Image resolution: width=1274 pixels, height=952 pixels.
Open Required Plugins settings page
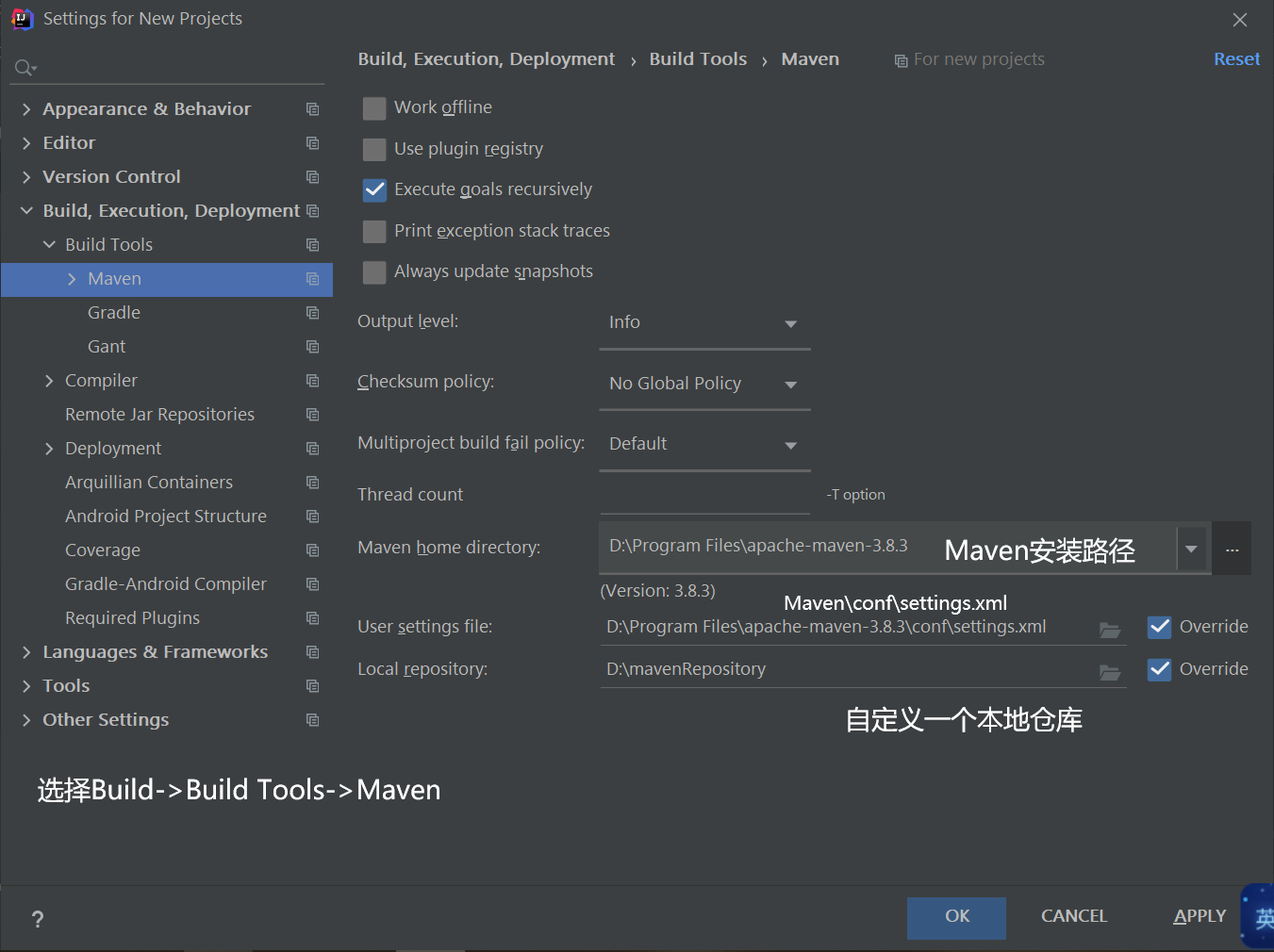coord(132,618)
